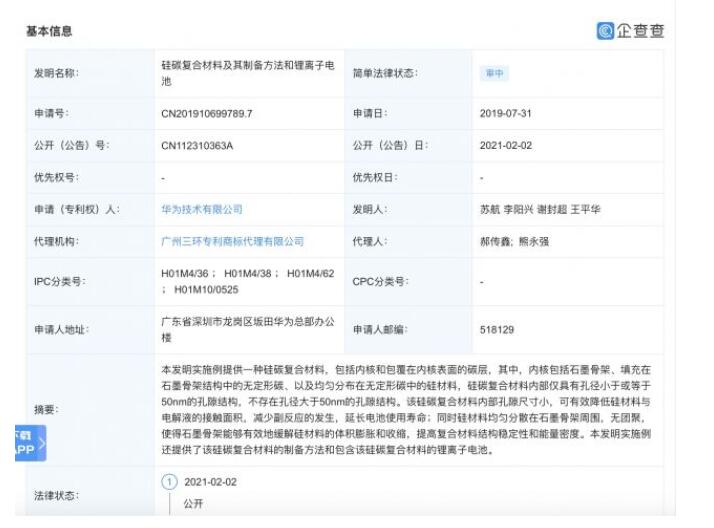Click the 公开 status under the legal timeline

click(x=193, y=503)
